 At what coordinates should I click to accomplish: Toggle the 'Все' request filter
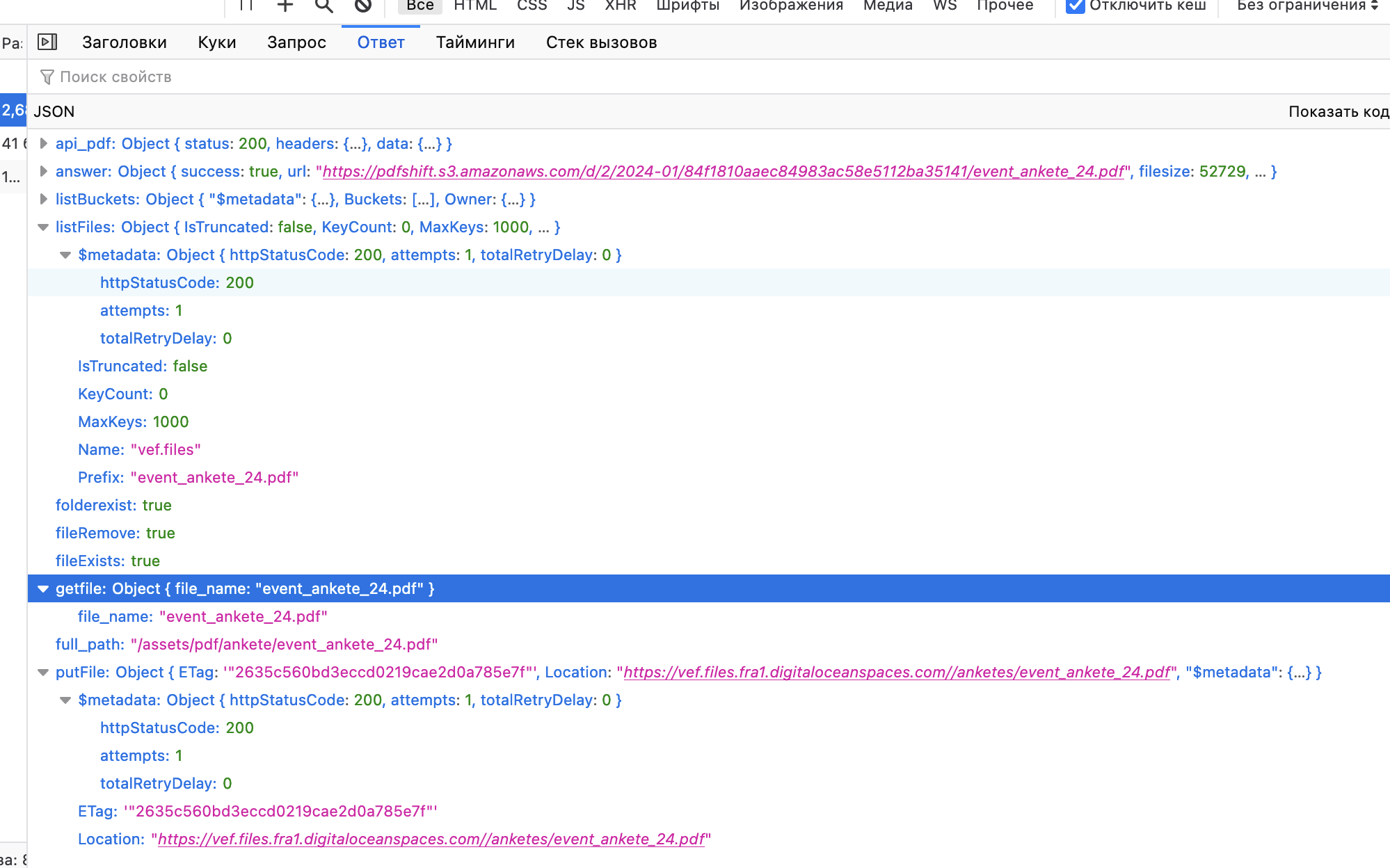point(420,6)
